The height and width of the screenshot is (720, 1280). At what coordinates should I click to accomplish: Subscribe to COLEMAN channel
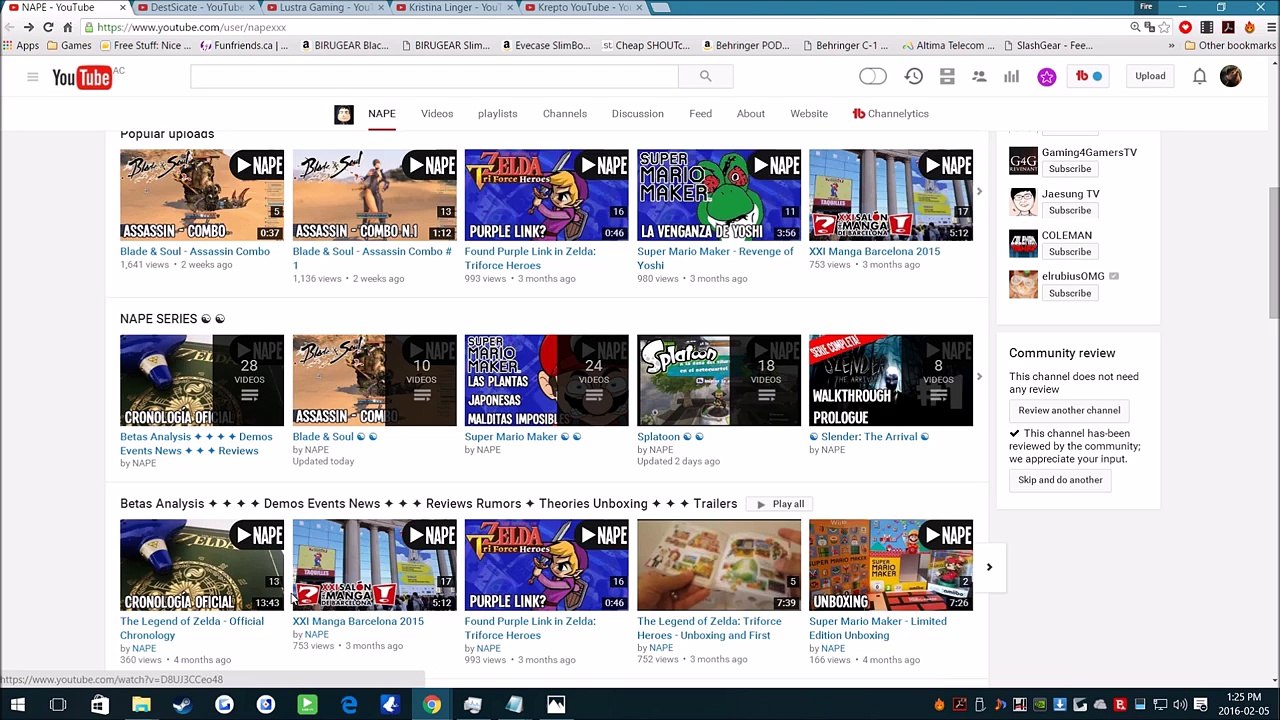click(1070, 252)
